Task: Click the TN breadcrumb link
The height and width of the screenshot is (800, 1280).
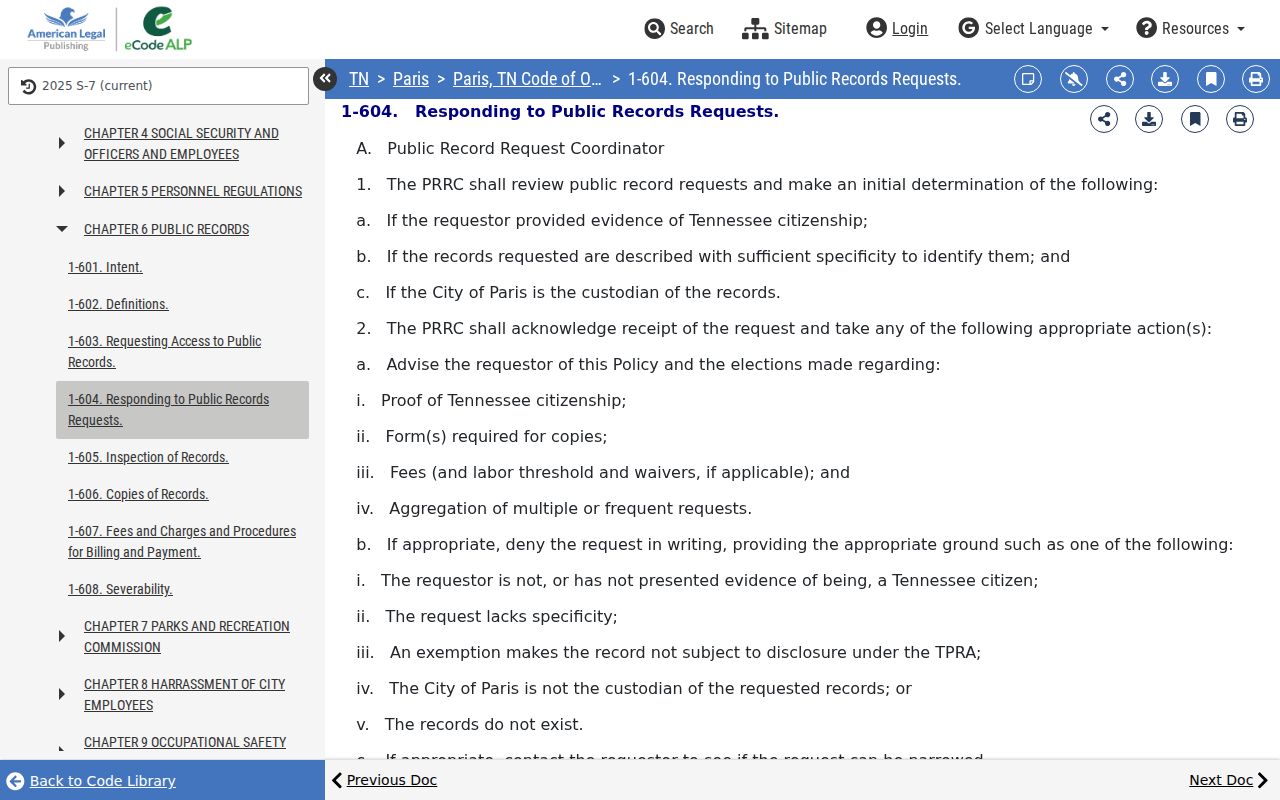Action: pyautogui.click(x=359, y=79)
